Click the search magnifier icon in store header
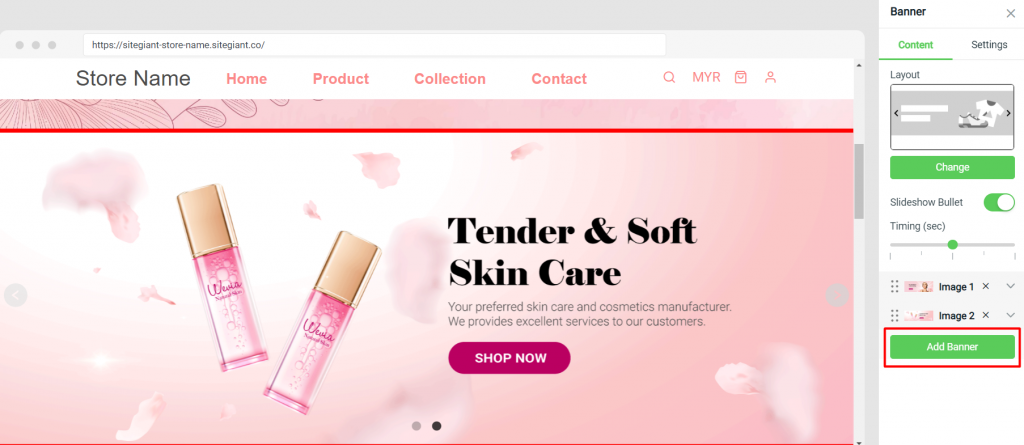 669,77
